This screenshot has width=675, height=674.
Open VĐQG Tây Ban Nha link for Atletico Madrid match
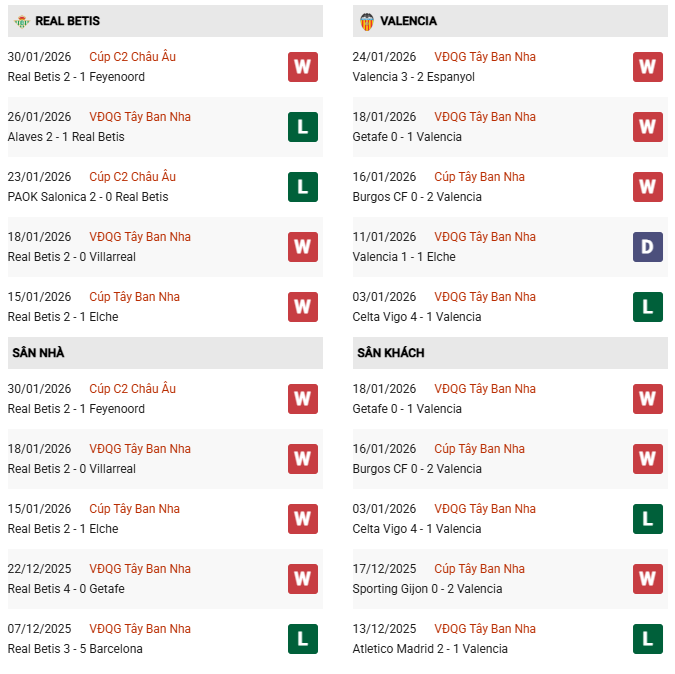click(x=484, y=629)
